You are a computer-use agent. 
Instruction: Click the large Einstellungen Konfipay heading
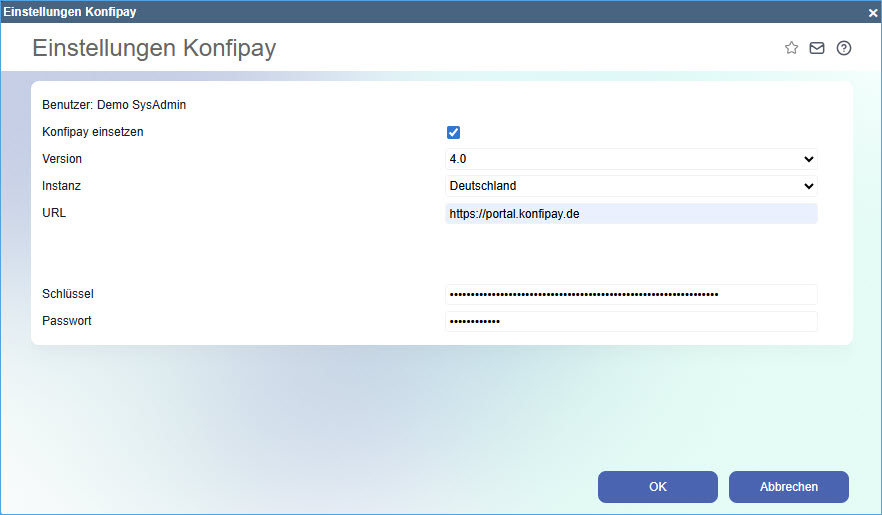click(x=154, y=48)
